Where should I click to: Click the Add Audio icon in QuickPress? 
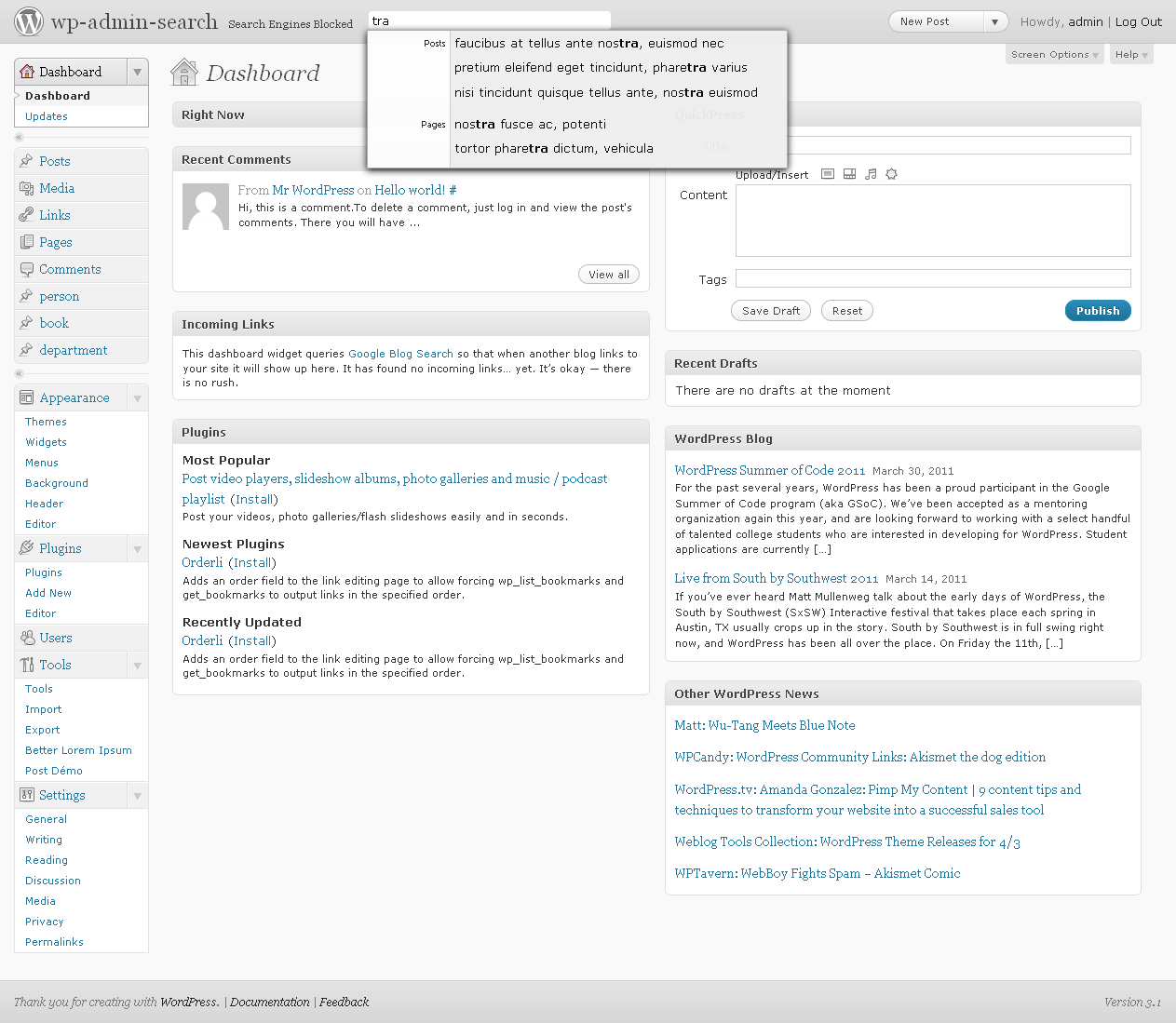[871, 174]
